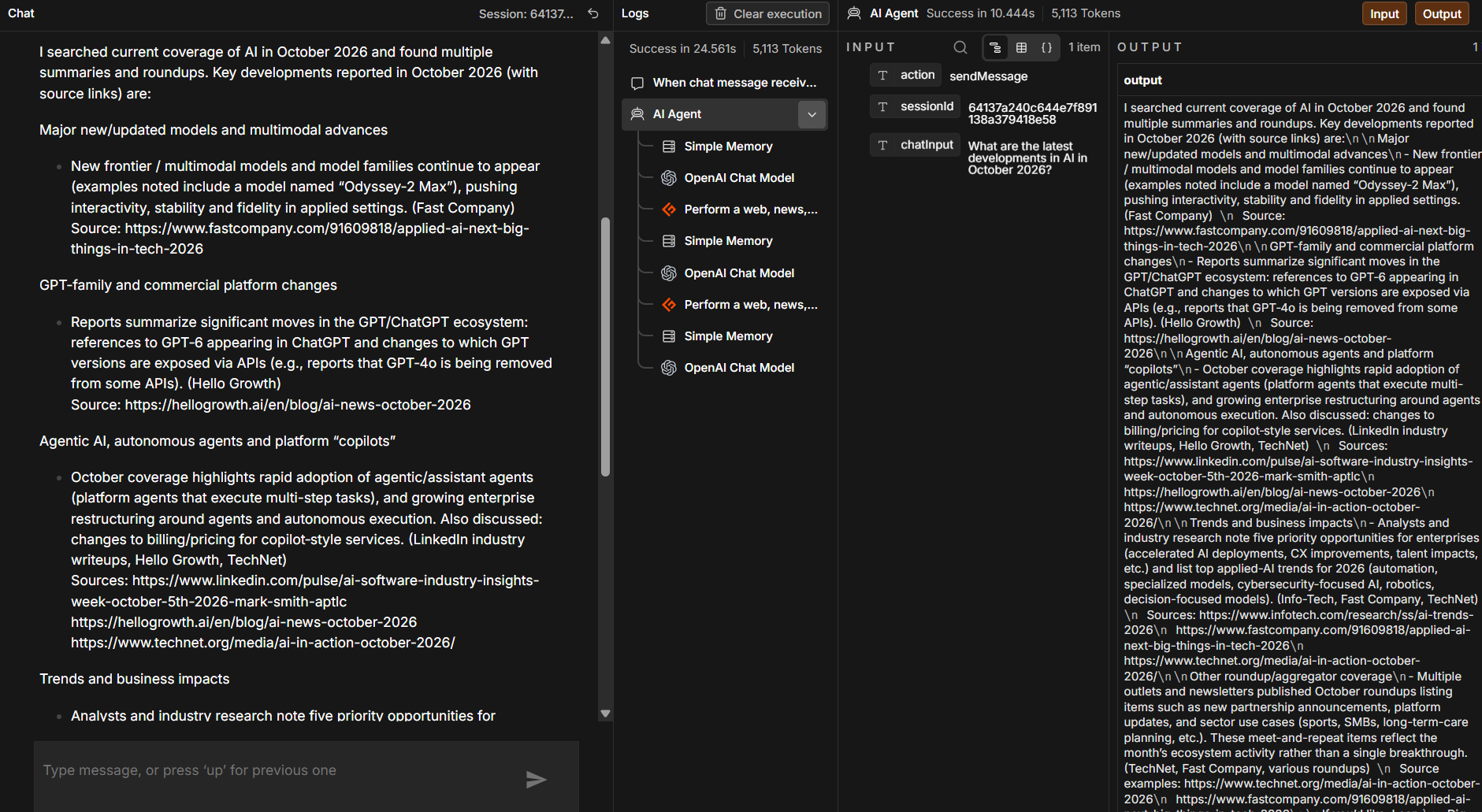Click the Chat panel title
Viewport: 1482px width, 812px height.
(x=21, y=13)
